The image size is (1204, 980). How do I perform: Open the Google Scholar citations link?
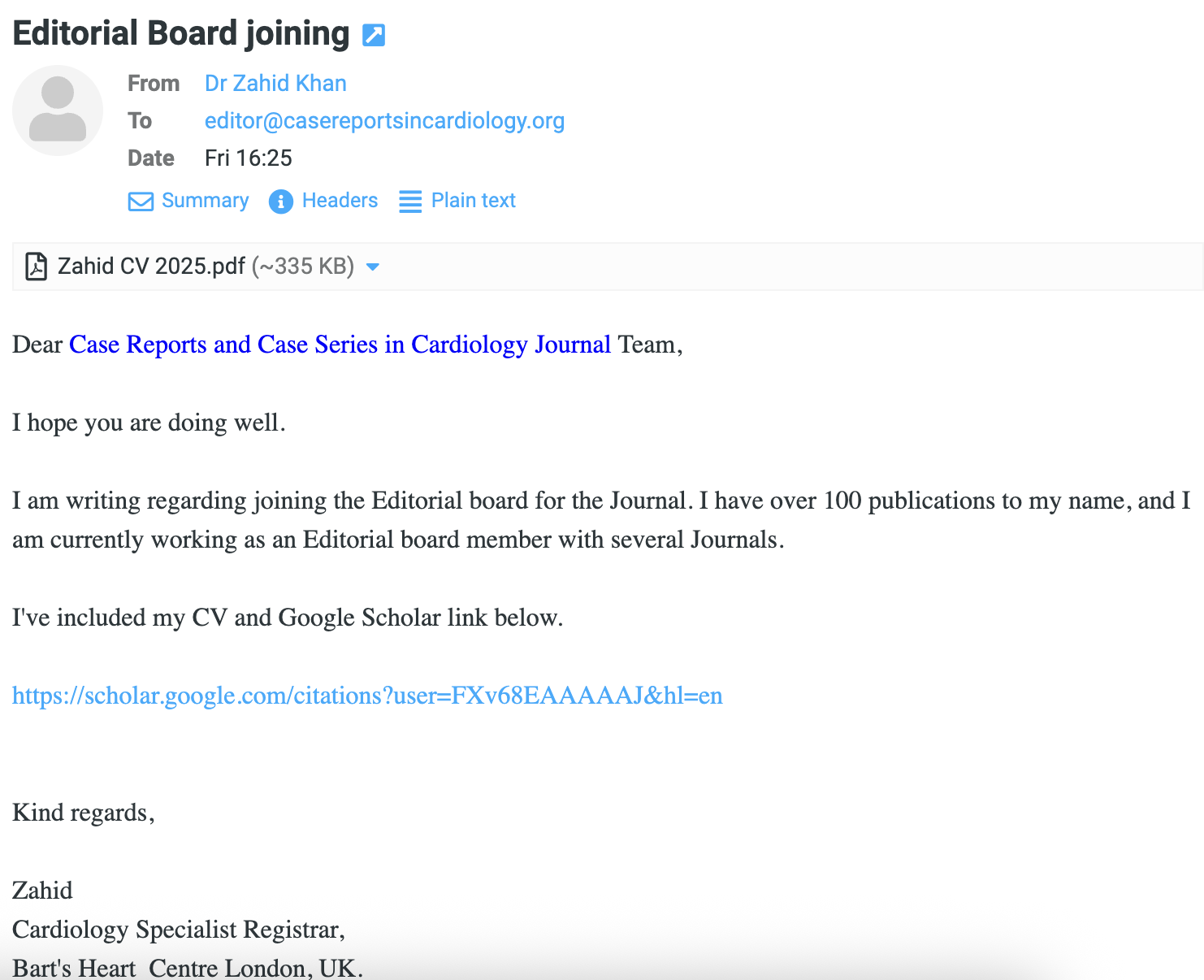(x=367, y=696)
